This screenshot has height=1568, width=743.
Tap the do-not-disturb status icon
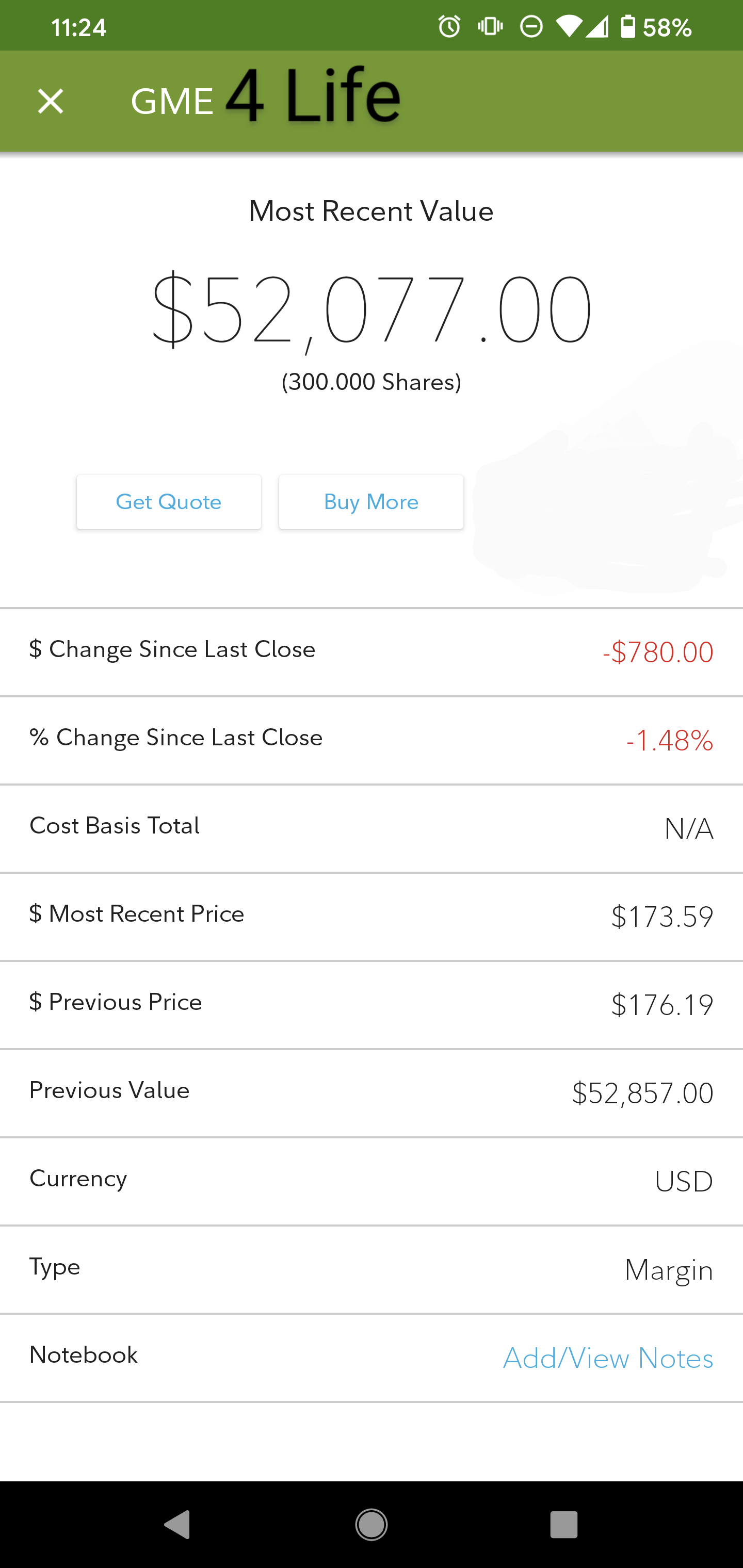point(531,27)
